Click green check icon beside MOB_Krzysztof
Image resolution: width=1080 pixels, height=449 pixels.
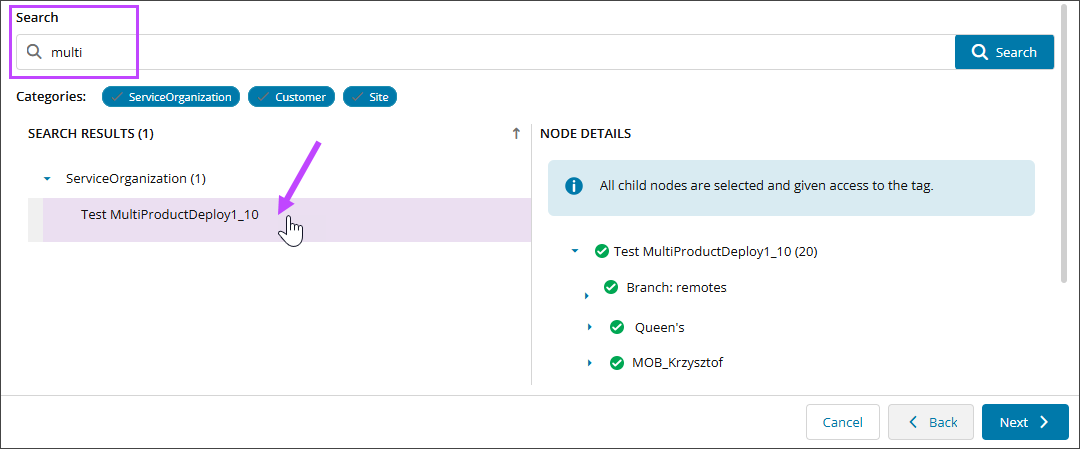point(617,362)
